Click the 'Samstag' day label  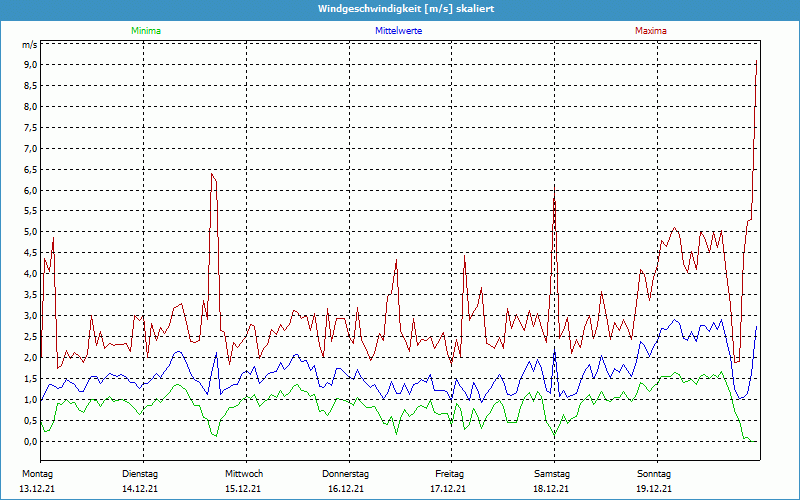click(x=552, y=474)
